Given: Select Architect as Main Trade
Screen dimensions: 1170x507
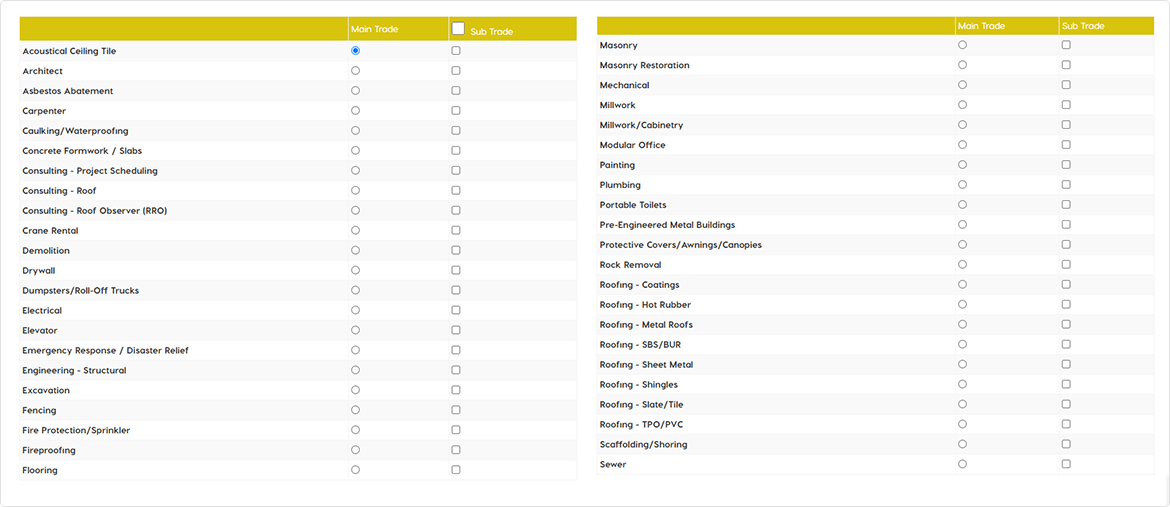Looking at the screenshot, I should click(x=355, y=70).
